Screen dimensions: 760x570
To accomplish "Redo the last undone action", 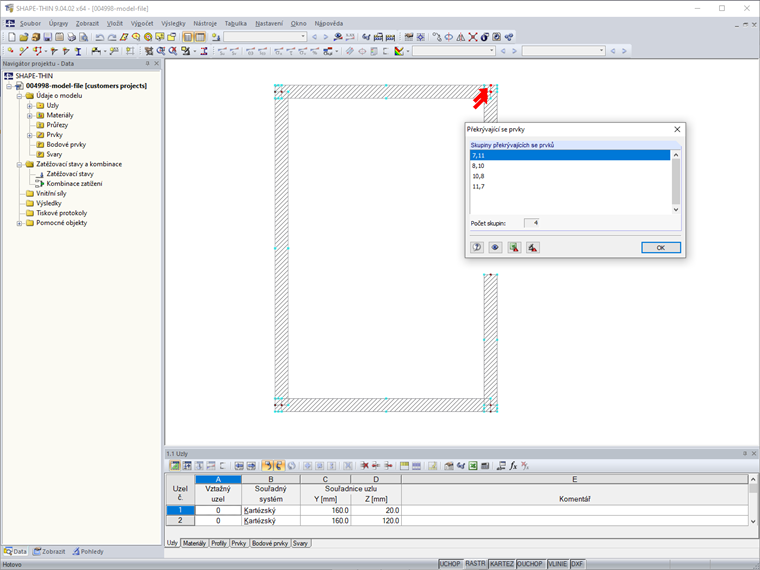I will (x=111, y=37).
